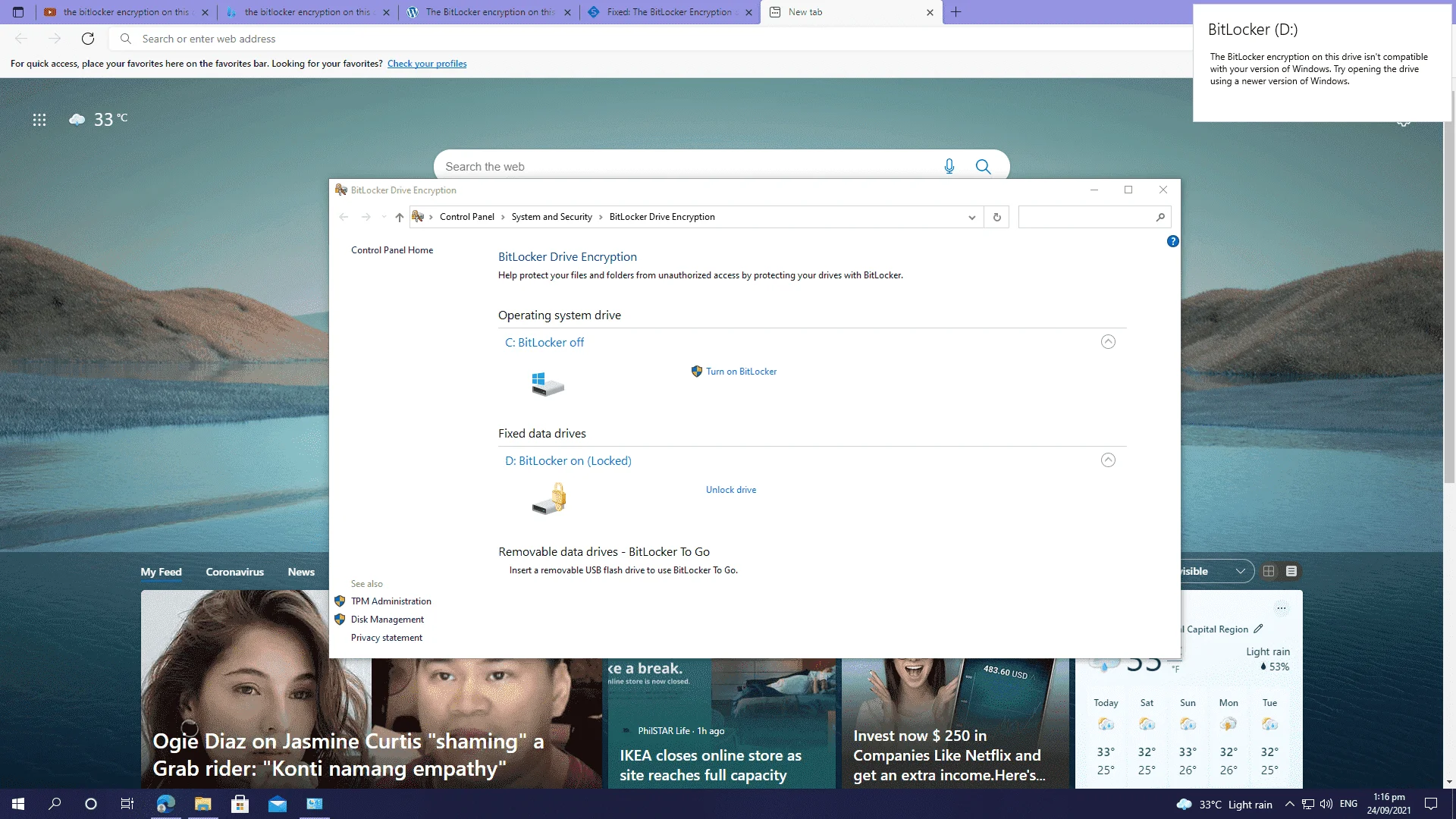Open Control Panel Home link
This screenshot has height=819, width=1456.
click(392, 250)
